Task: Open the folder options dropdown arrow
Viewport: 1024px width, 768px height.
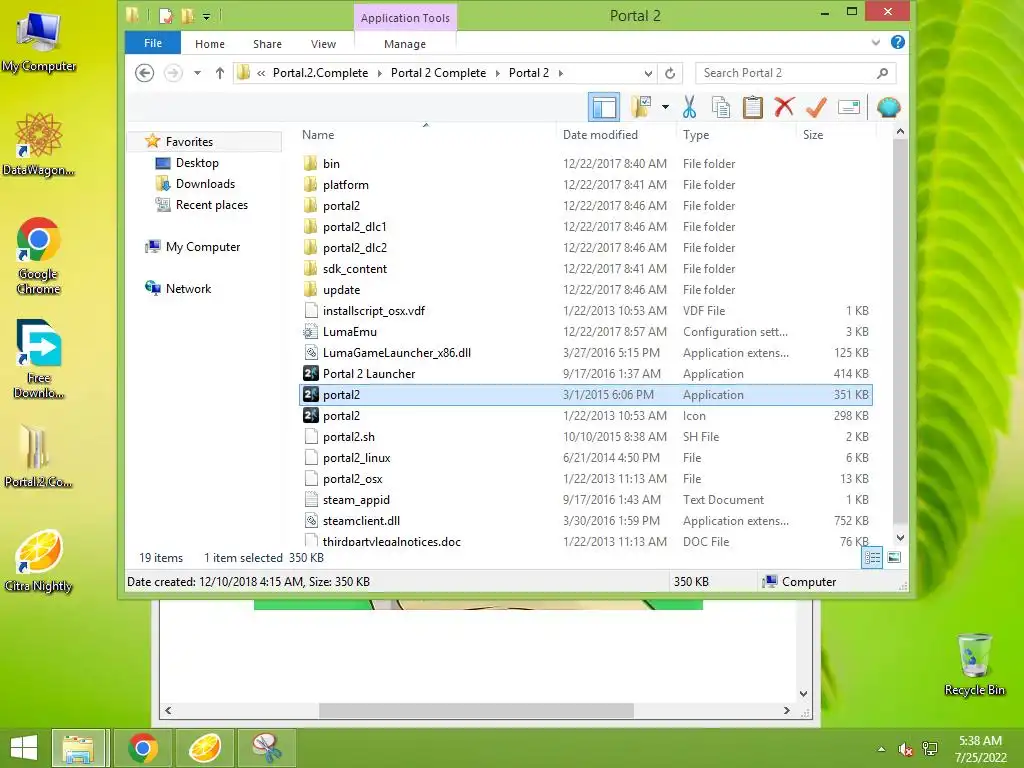Action: [665, 107]
